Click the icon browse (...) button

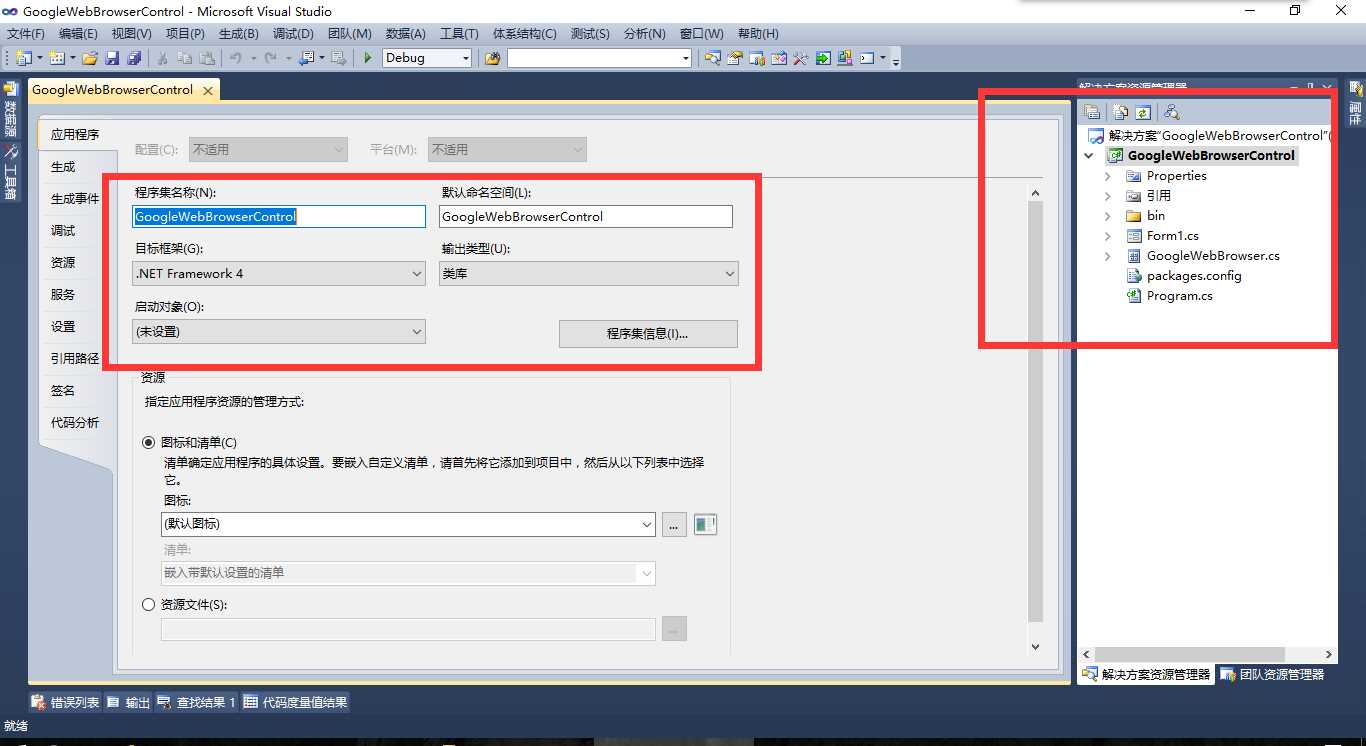coord(674,524)
